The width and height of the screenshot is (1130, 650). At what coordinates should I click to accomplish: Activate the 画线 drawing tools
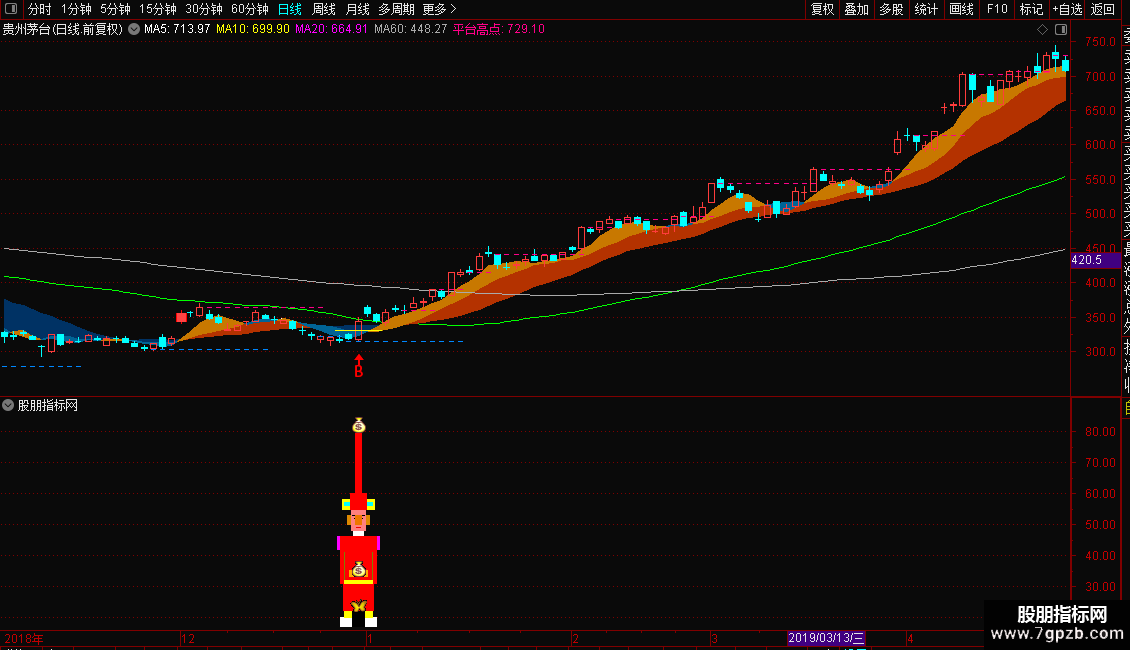(x=961, y=9)
